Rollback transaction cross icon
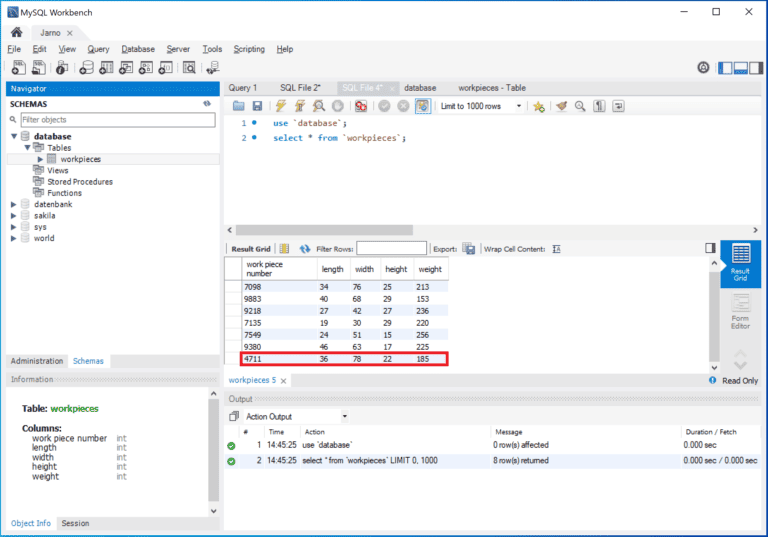Viewport: 768px width, 537px height. (x=403, y=106)
